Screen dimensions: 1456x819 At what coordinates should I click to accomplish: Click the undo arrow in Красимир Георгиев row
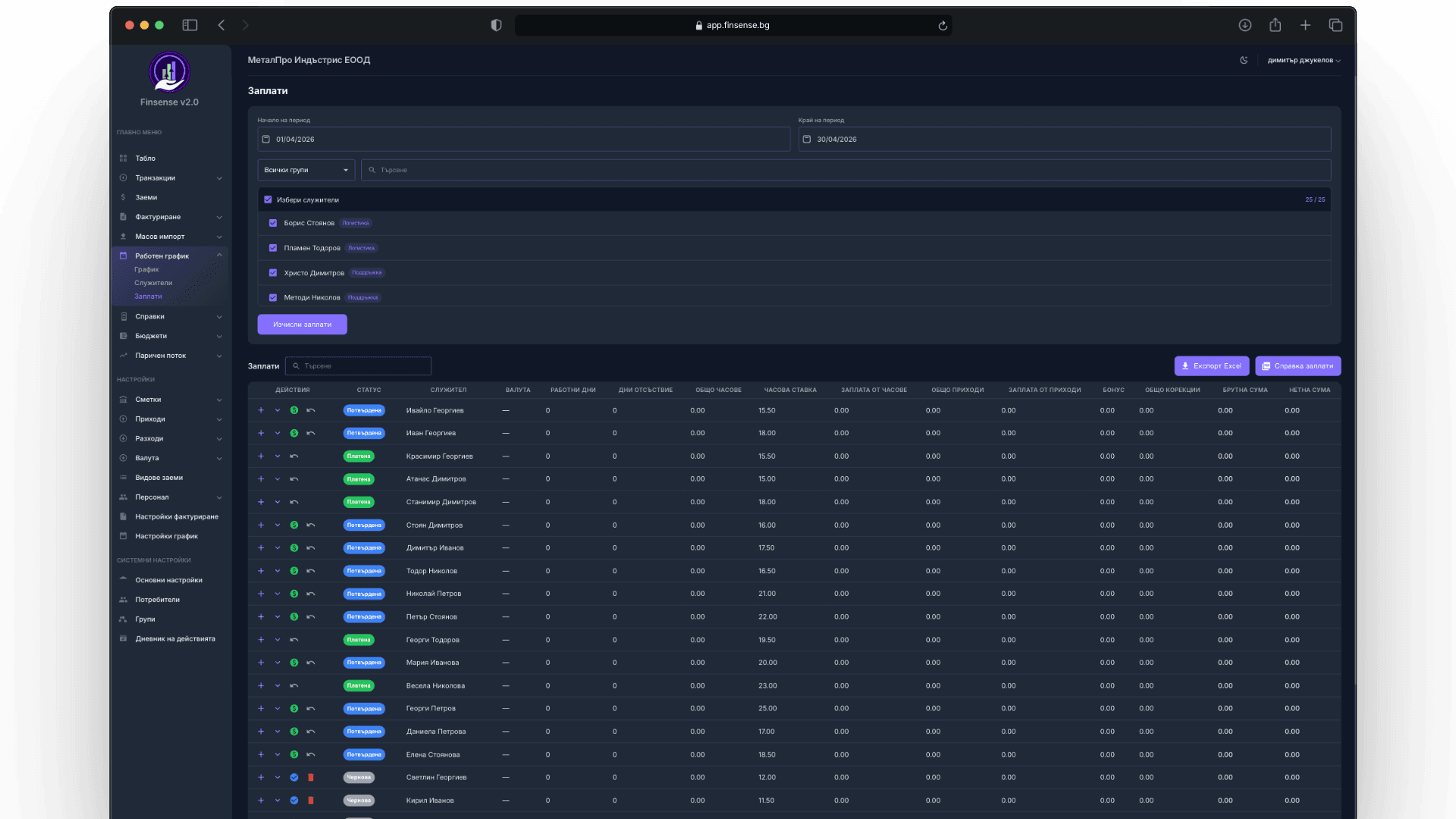(x=294, y=457)
